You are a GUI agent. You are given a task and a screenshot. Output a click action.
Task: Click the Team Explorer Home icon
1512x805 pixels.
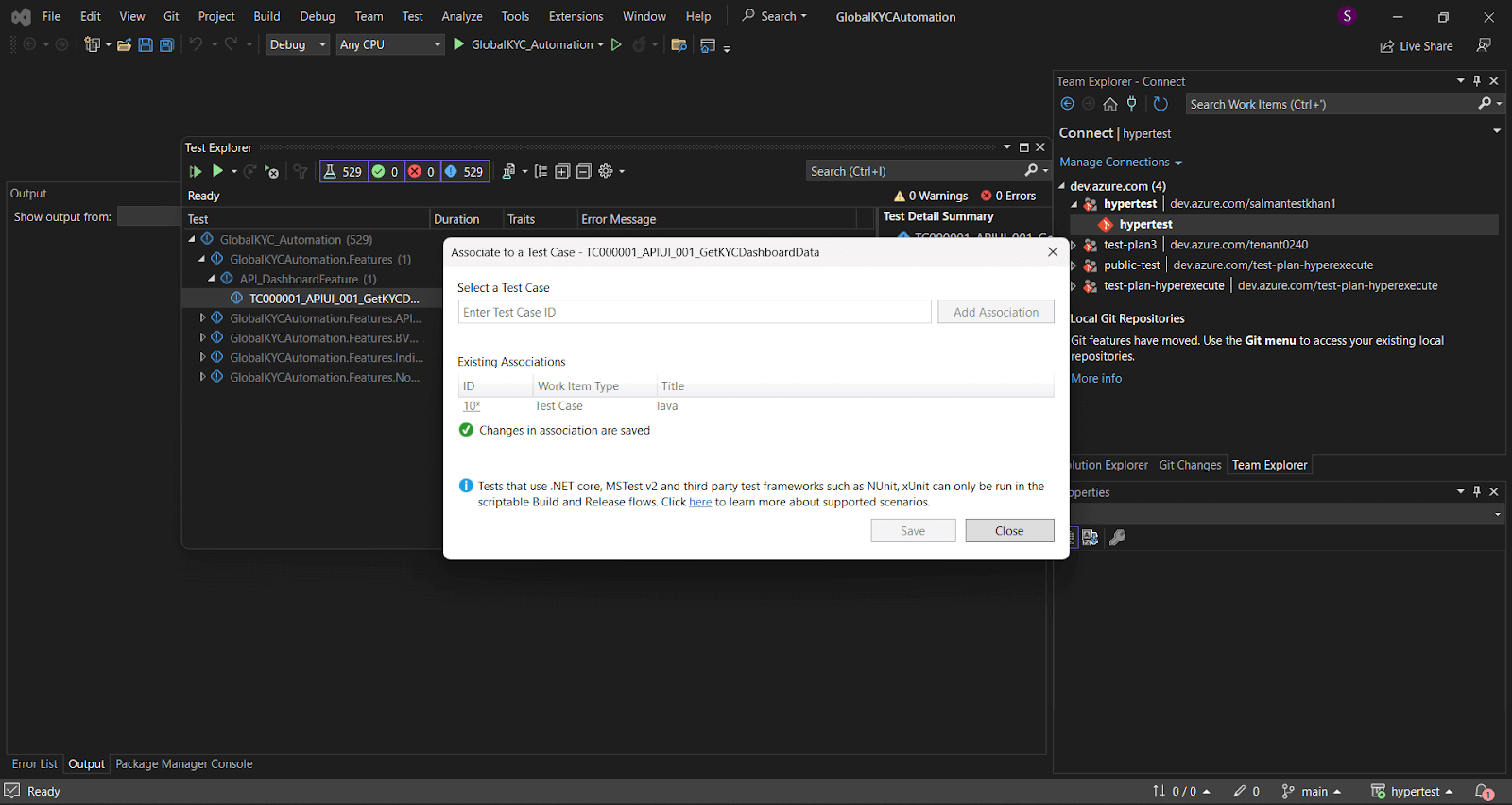(1110, 104)
